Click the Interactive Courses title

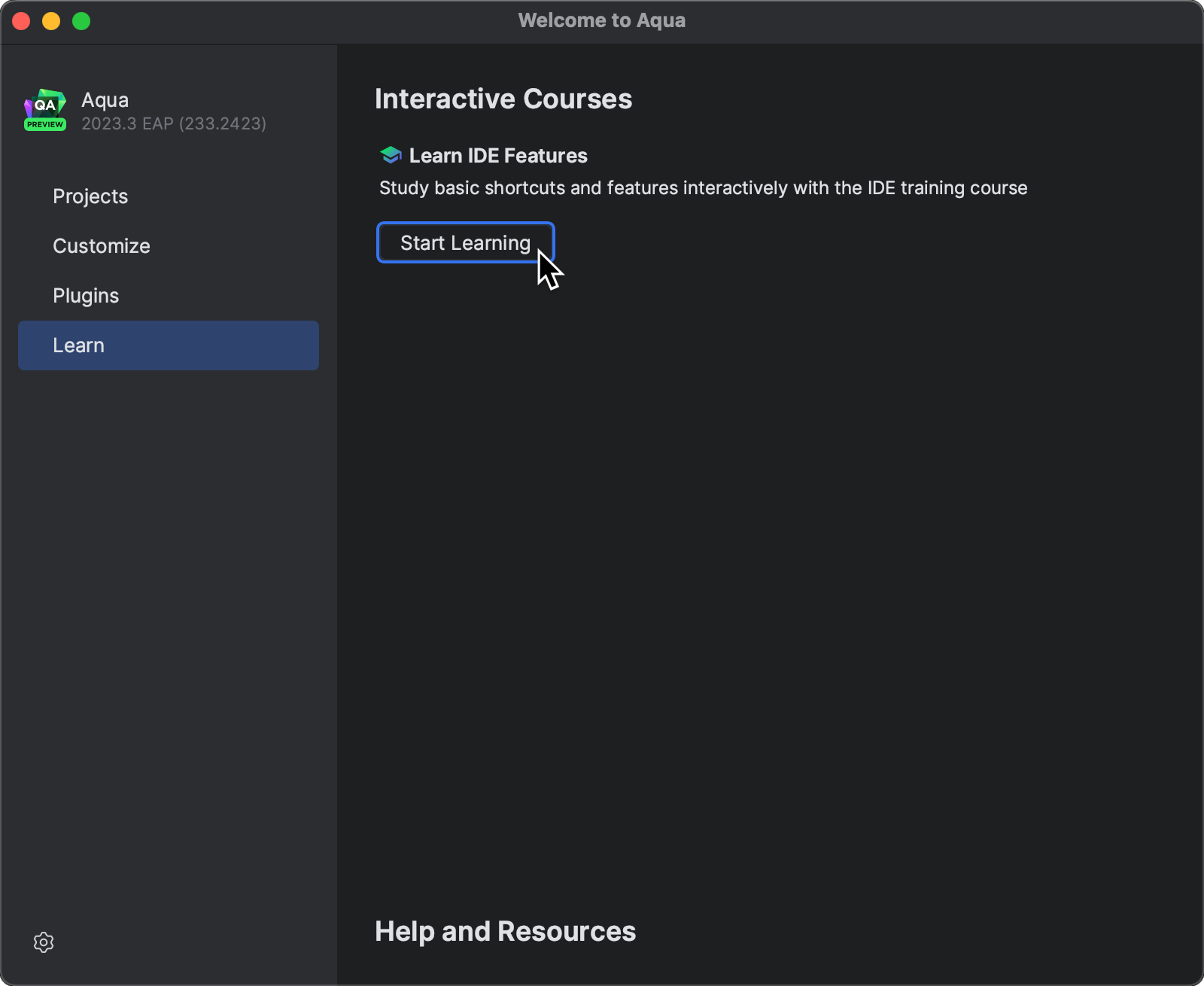click(x=503, y=98)
